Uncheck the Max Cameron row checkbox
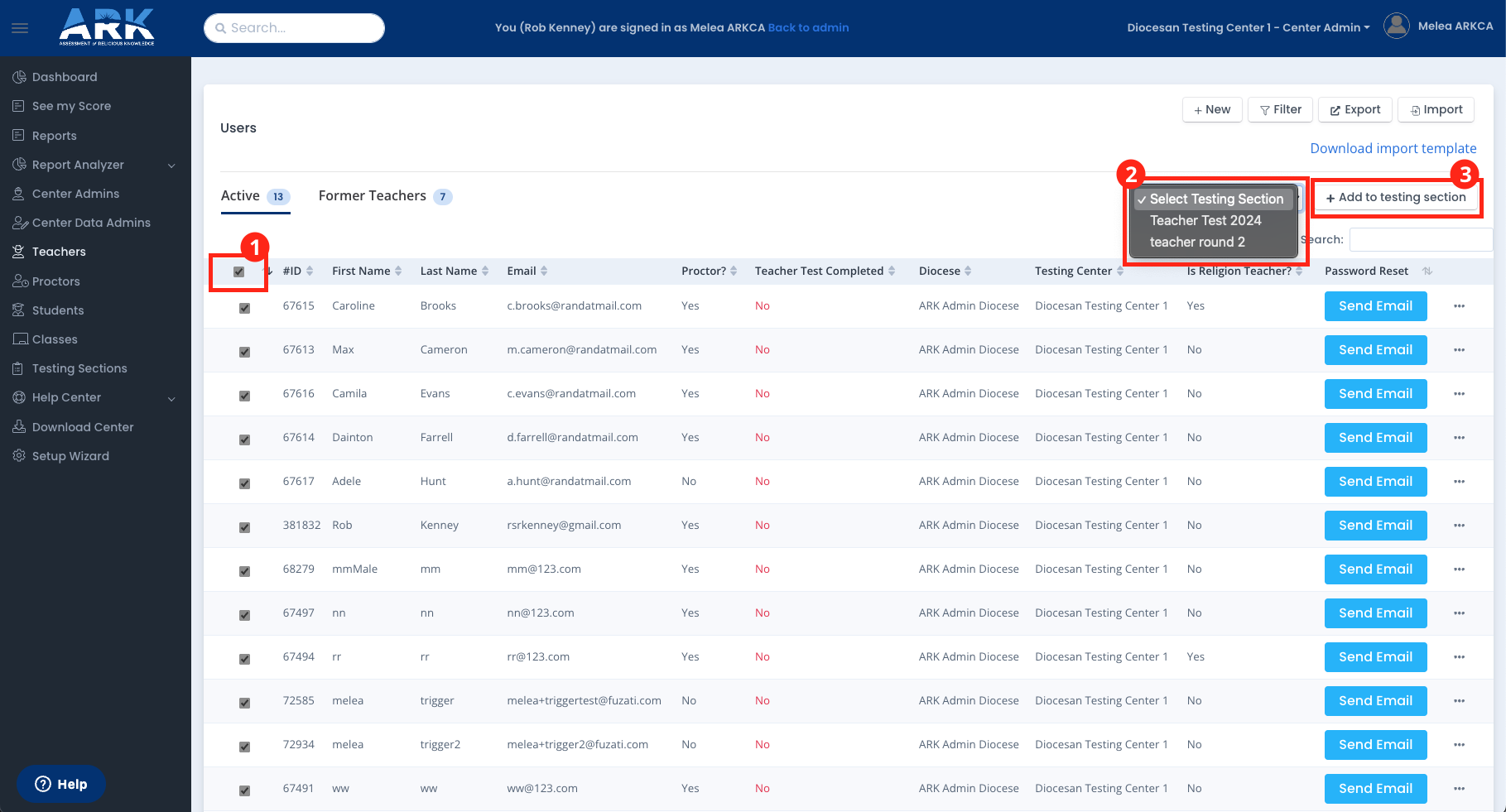The image size is (1506, 812). pos(244,352)
